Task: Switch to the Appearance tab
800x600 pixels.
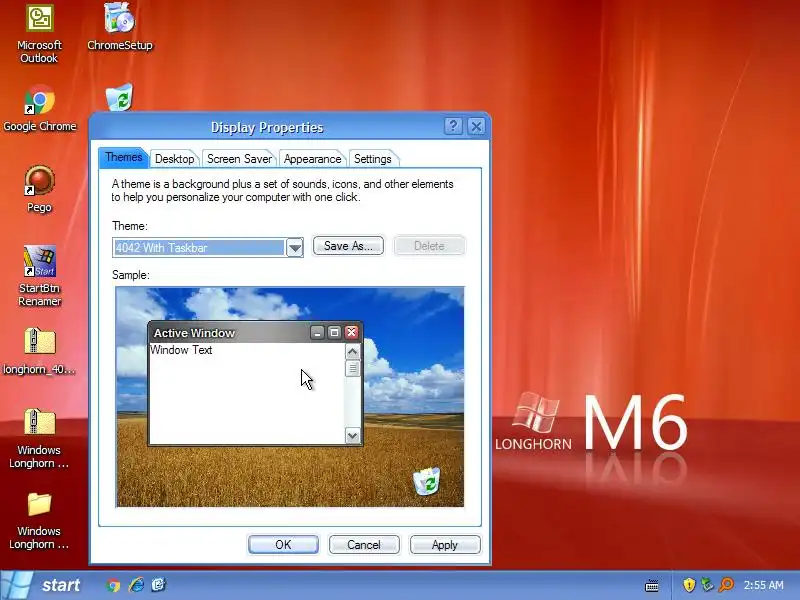Action: (x=312, y=159)
